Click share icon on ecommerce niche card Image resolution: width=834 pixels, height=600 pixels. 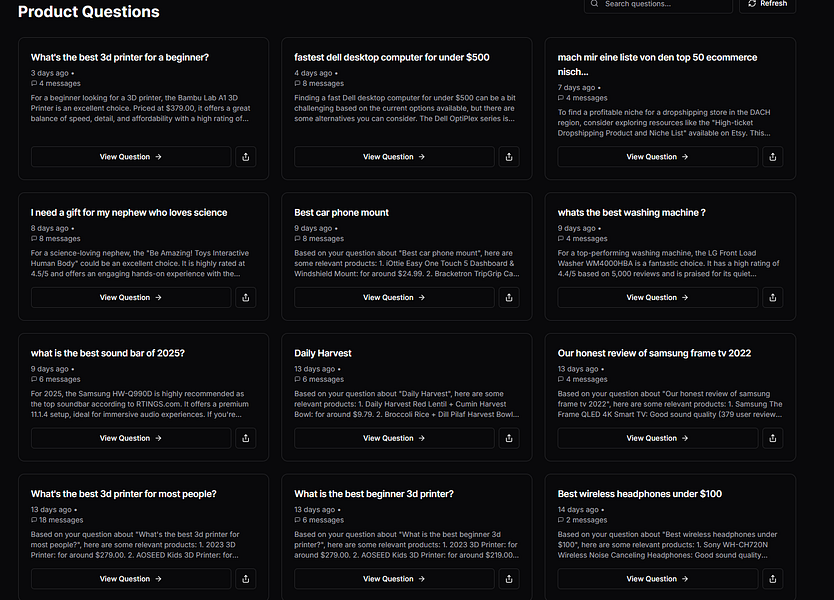772,157
